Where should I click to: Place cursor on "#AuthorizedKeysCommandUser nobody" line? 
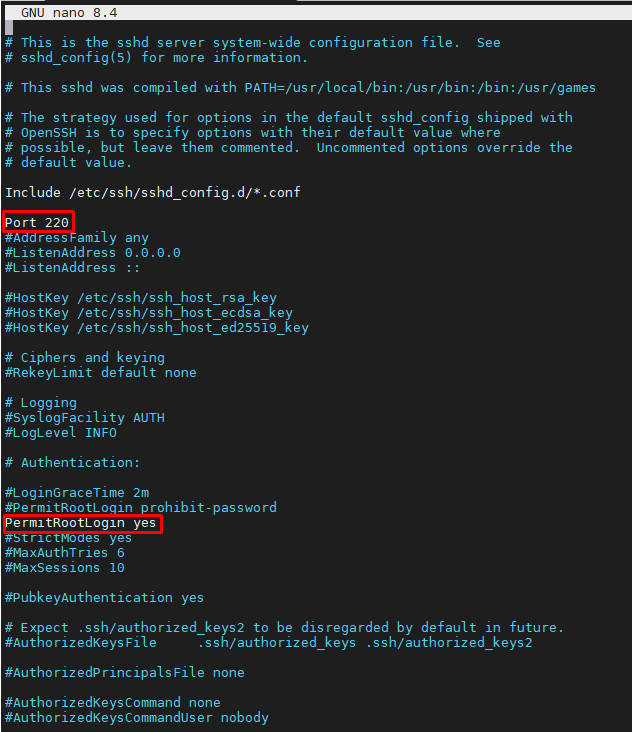coord(137,717)
